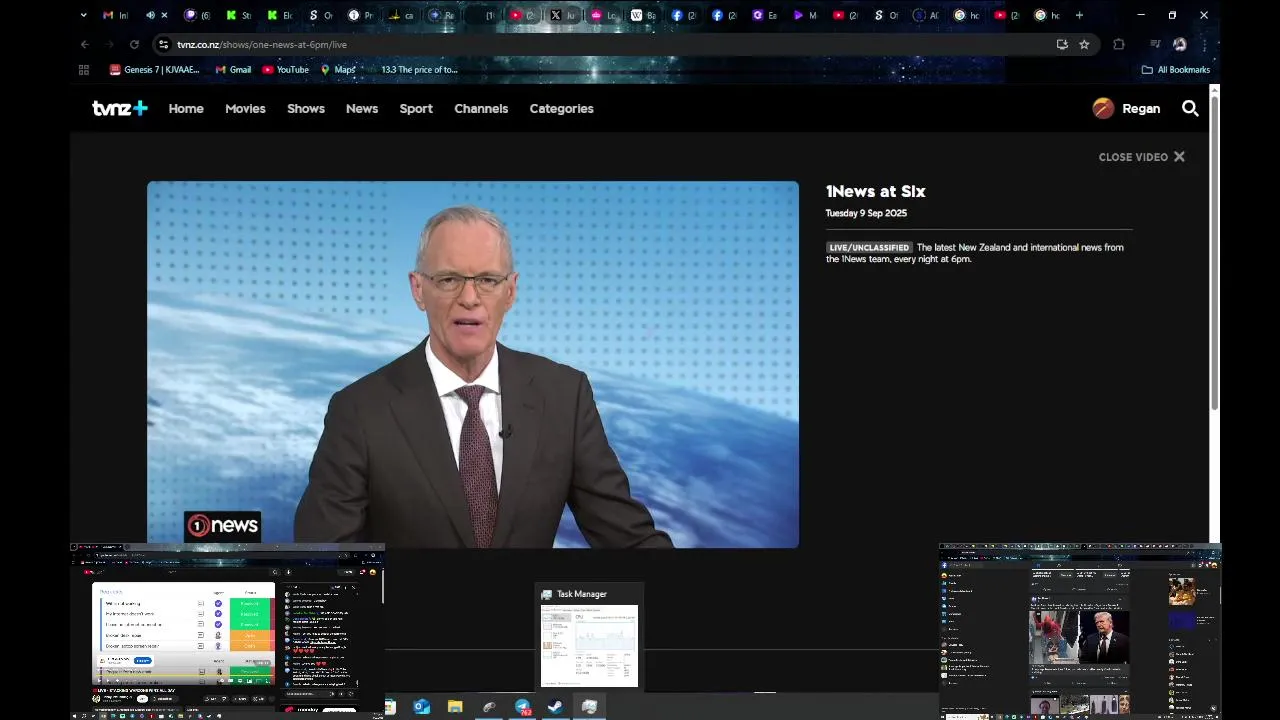Open the Gmail bookmark

point(233,70)
